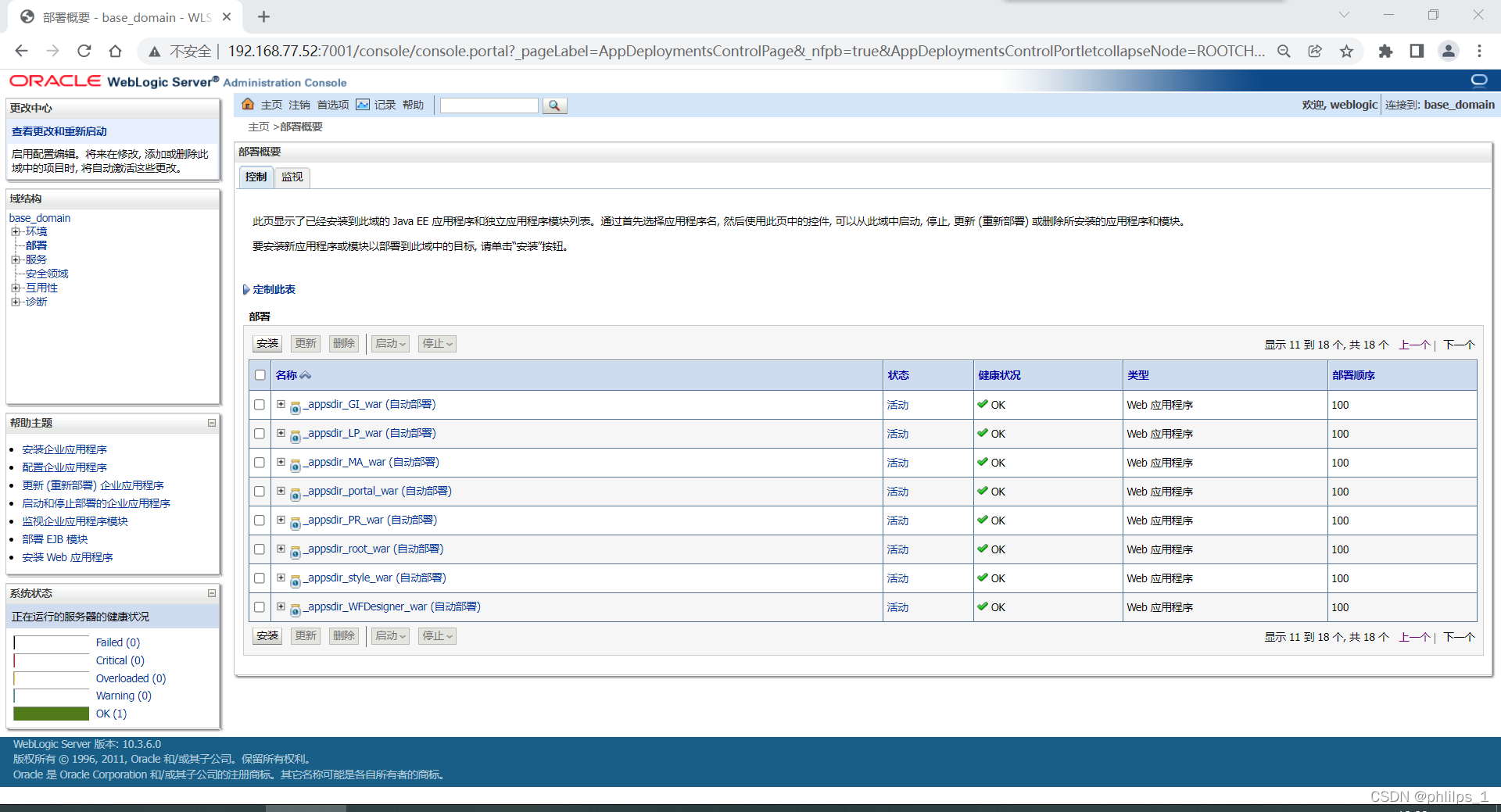1501x812 pixels.
Task: Expand the 定制此表 section
Action: coord(246,290)
